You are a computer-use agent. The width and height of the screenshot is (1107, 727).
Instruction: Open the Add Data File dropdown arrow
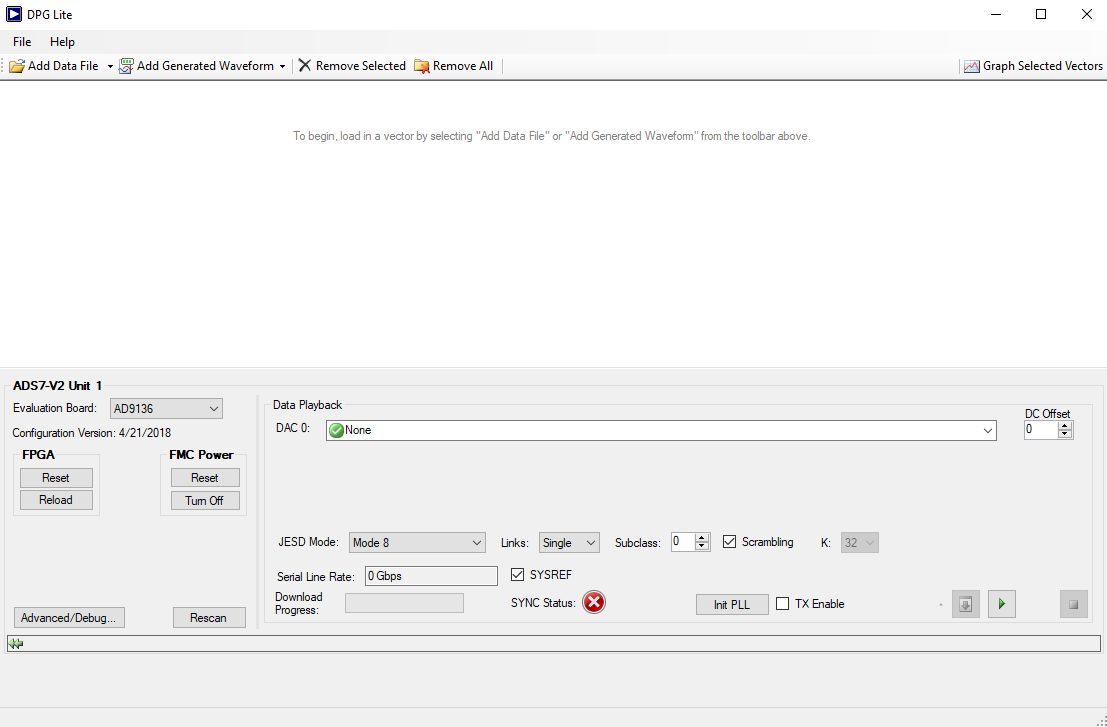pos(110,66)
